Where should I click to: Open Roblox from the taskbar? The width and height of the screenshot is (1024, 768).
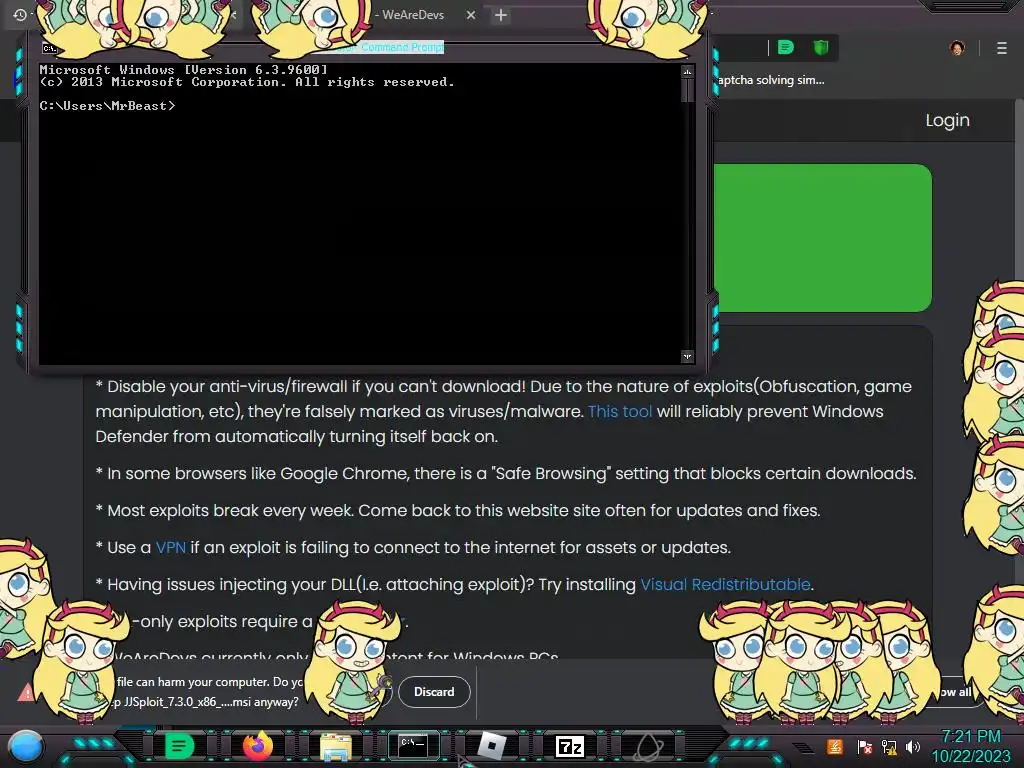coord(492,746)
